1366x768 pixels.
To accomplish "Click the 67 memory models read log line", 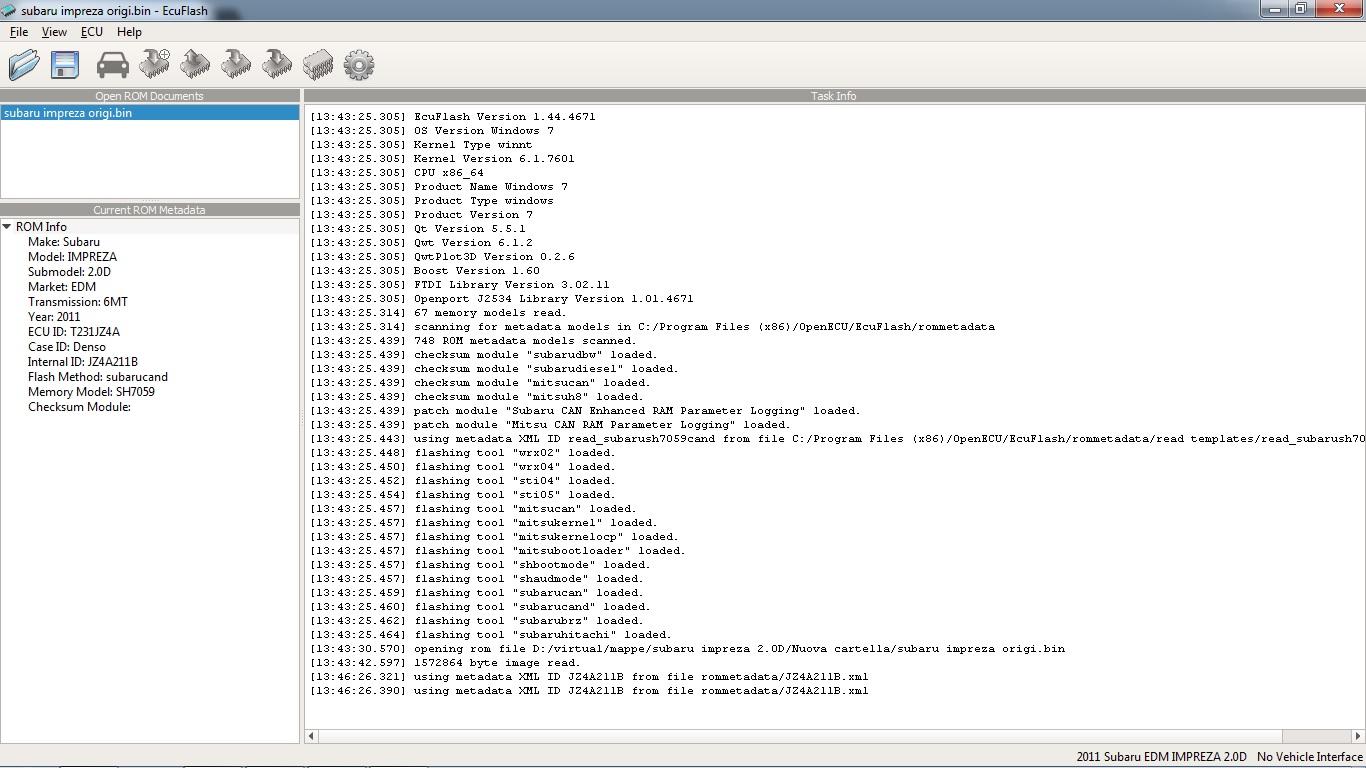I will [439, 312].
